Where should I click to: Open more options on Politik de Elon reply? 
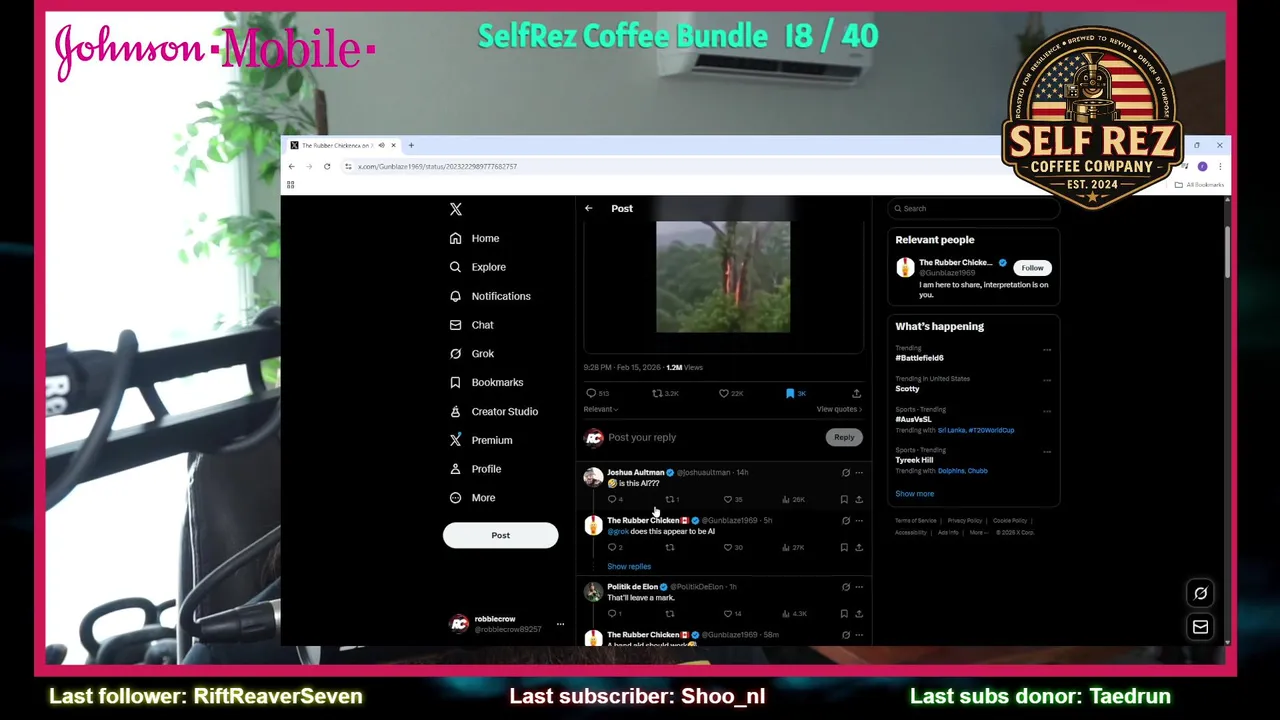[x=859, y=587]
